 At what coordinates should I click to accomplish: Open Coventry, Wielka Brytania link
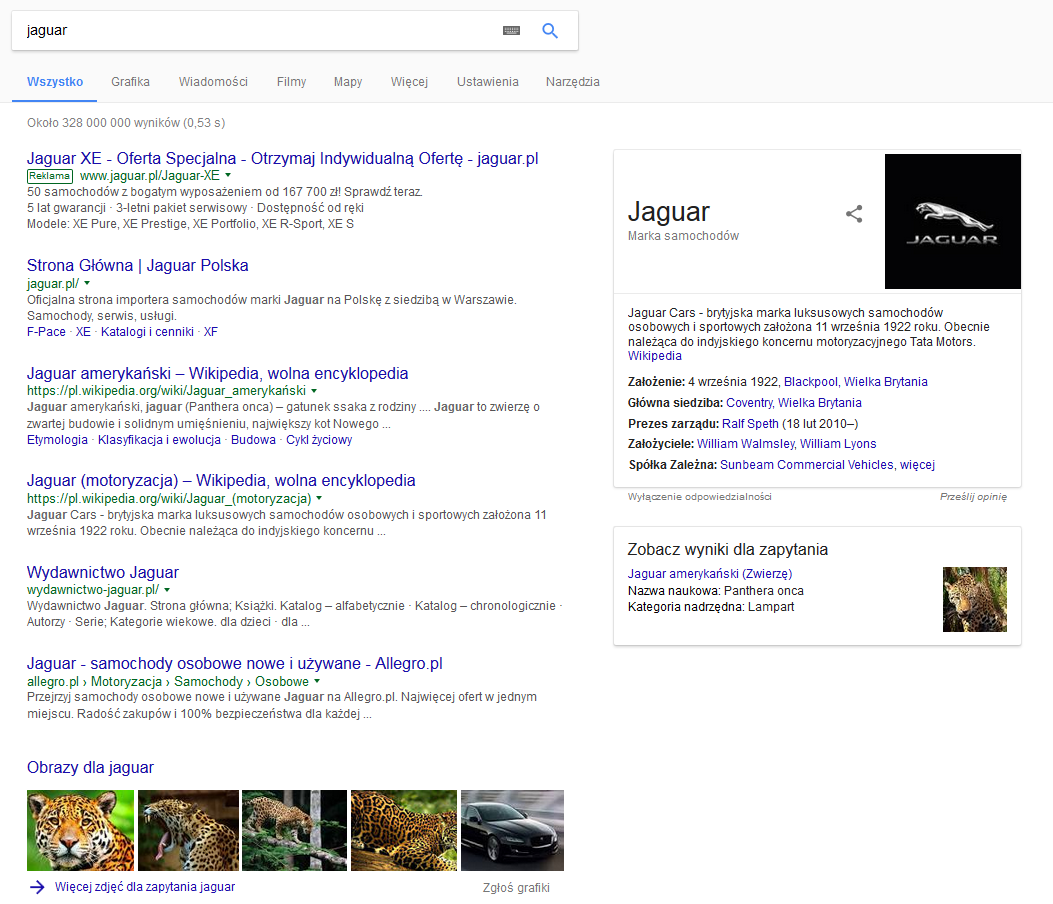[x=794, y=403]
